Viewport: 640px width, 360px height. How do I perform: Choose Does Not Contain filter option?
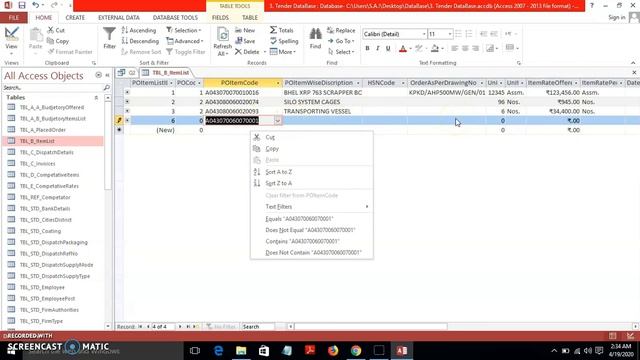[x=312, y=253]
